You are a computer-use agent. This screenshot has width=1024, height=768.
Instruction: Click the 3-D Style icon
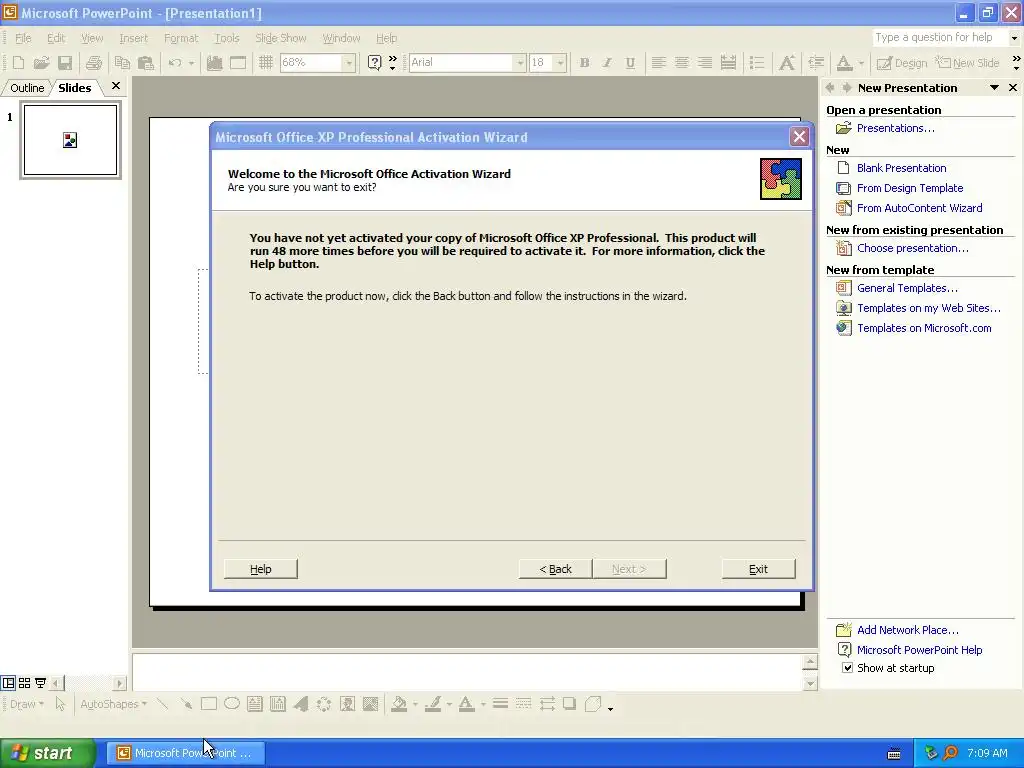[x=593, y=704]
